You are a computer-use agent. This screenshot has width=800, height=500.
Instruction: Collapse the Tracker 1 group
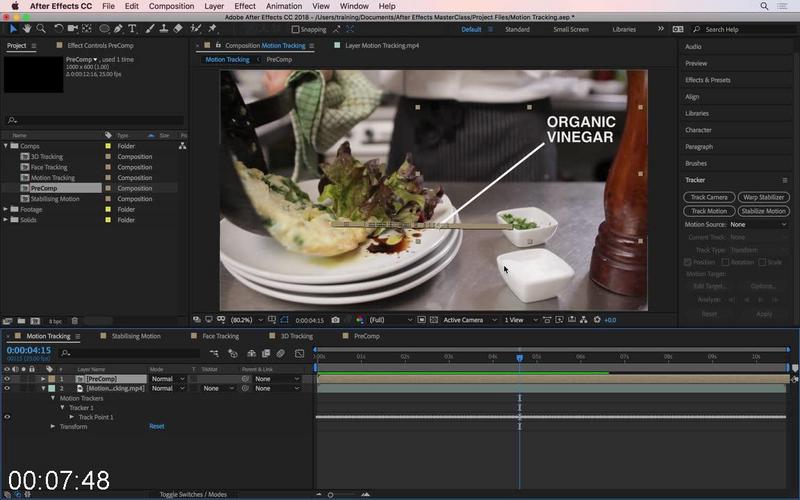(x=62, y=408)
